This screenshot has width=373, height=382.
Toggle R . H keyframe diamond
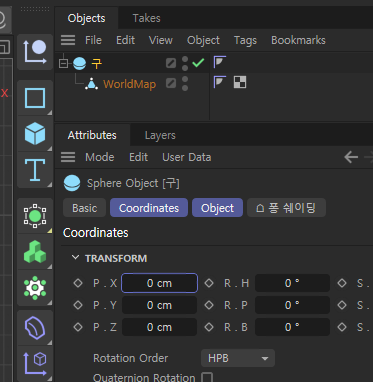209,283
